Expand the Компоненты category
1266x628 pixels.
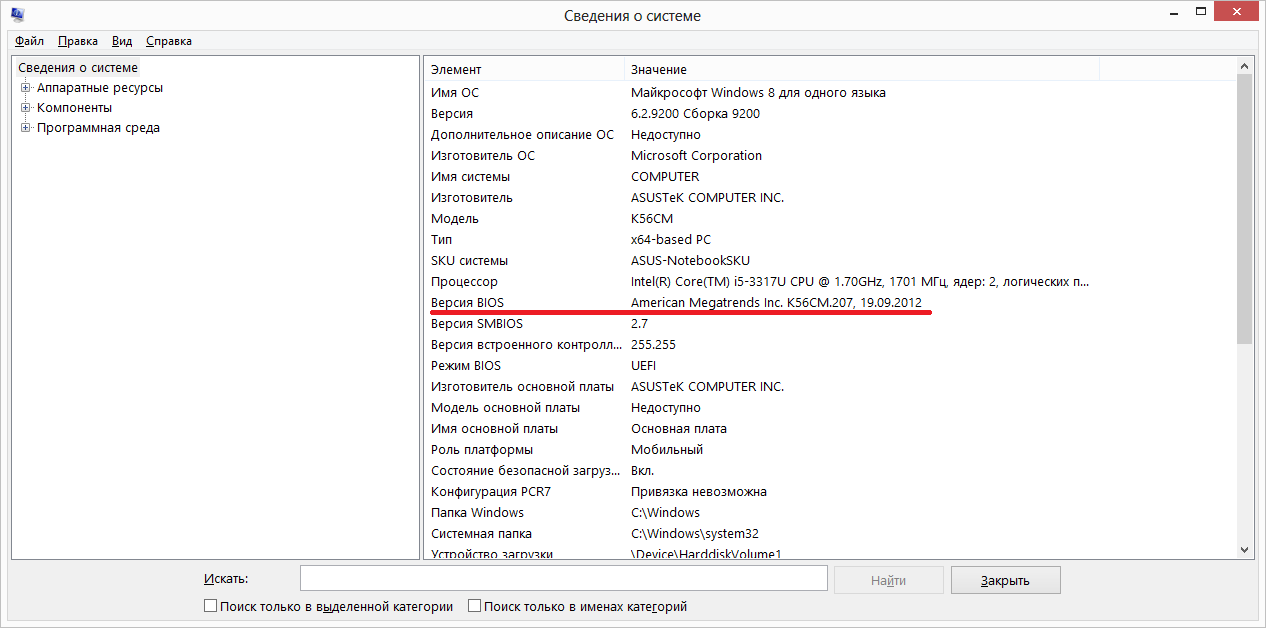click(24, 107)
